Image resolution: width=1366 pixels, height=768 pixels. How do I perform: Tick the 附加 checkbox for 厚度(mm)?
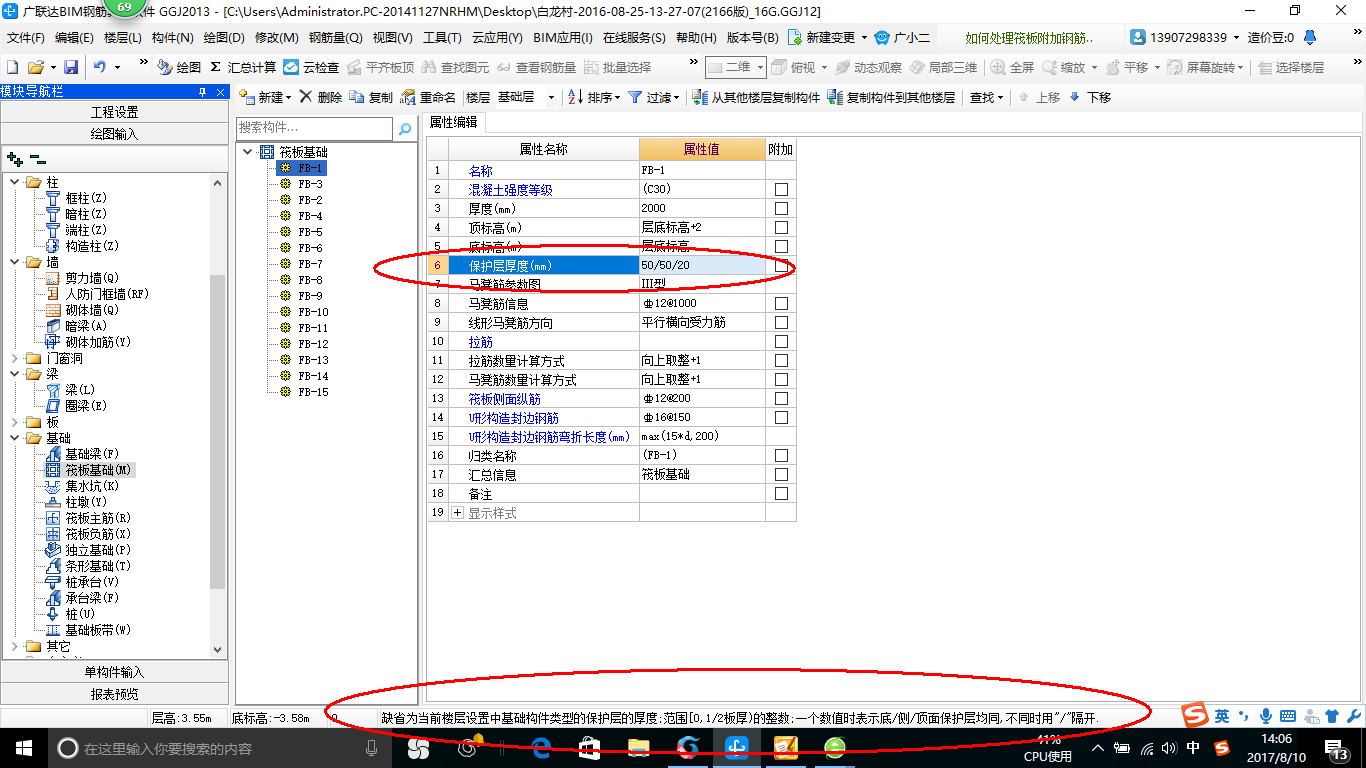tap(781, 208)
